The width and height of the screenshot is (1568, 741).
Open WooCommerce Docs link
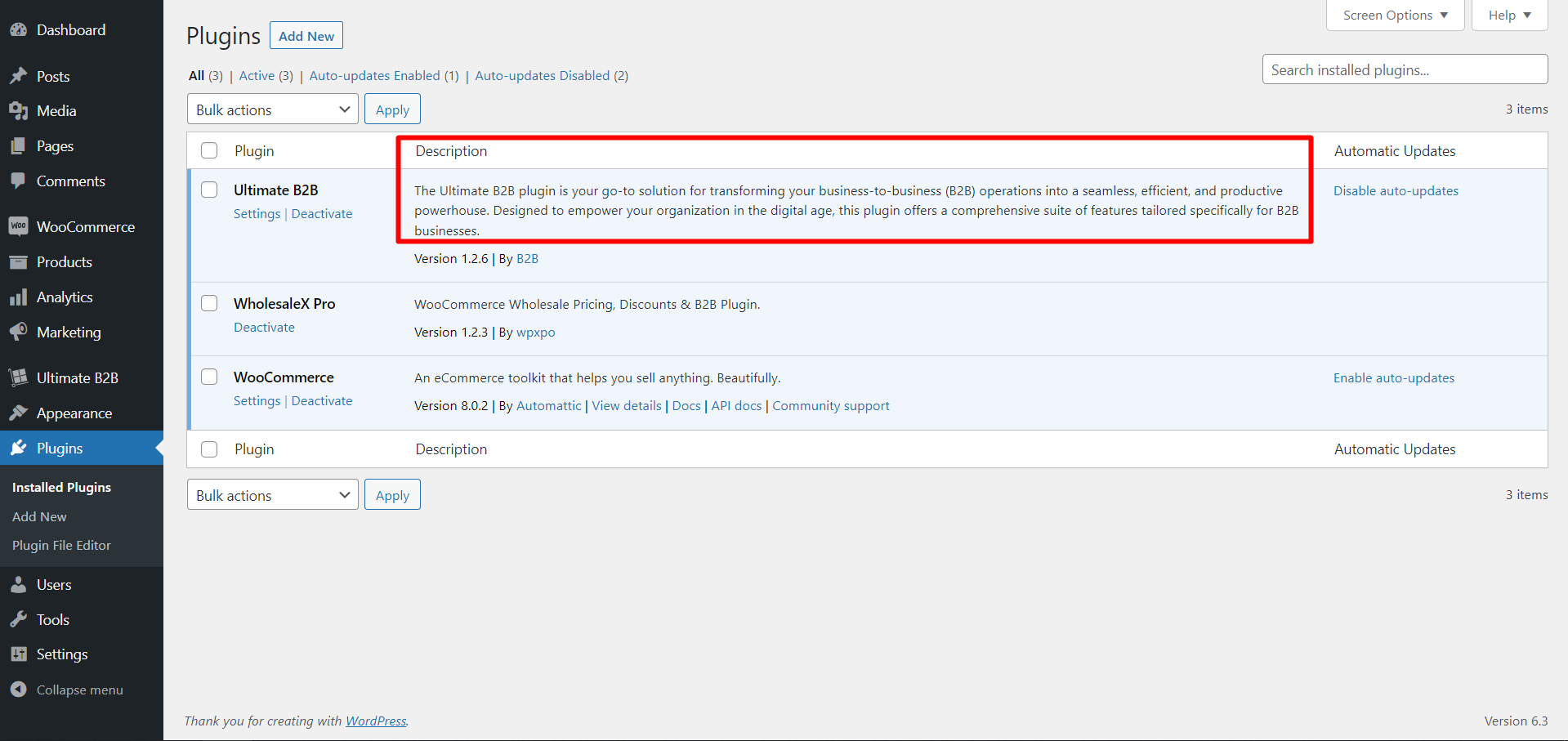[x=686, y=405]
